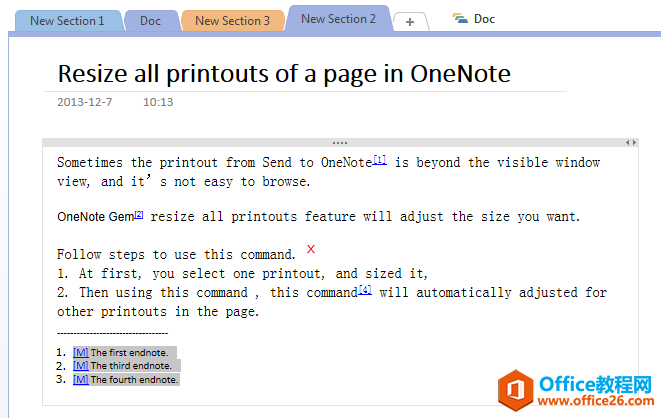Screen dimensions: 661x418
Task: Click the page time 10:13
Action: [x=158, y=102]
